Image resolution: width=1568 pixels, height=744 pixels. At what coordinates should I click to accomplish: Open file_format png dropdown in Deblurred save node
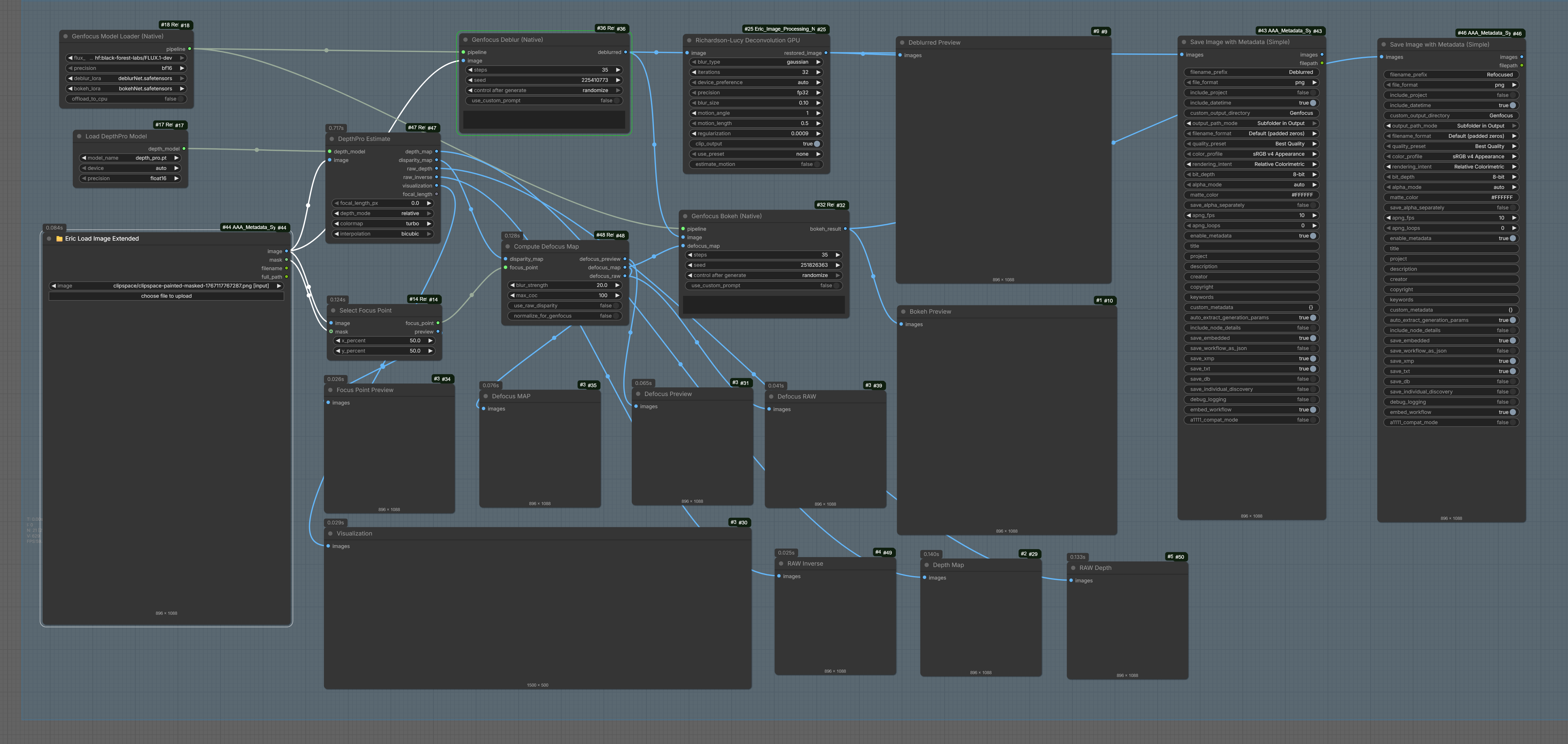click(1251, 82)
